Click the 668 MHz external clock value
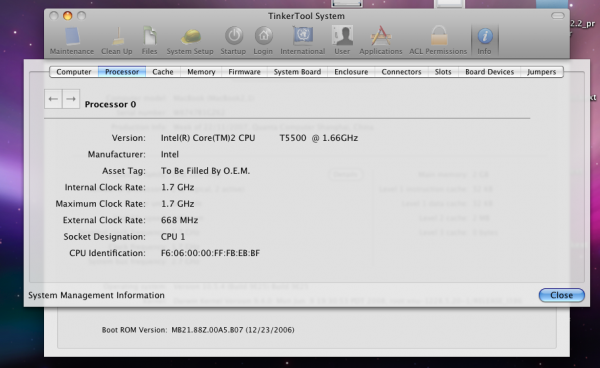 pyautogui.click(x=179, y=220)
